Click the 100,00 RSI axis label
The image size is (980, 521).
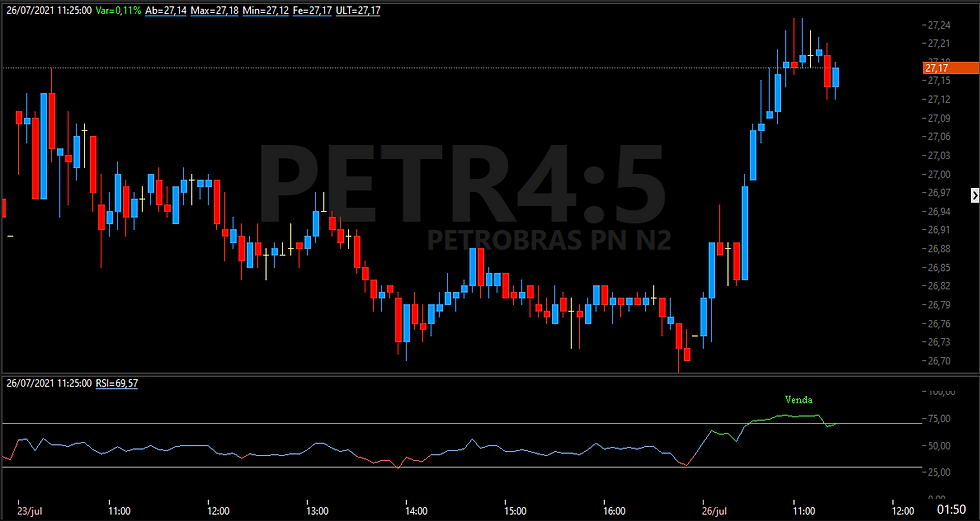tap(941, 392)
